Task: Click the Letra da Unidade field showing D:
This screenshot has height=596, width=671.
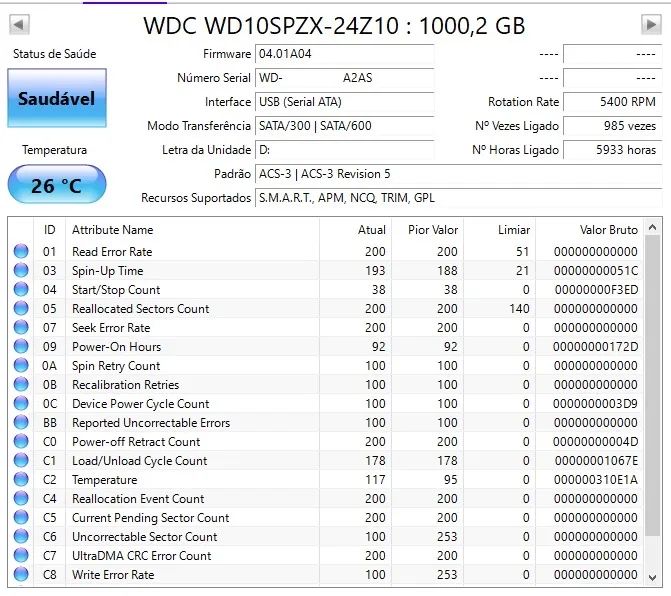Action: (344, 150)
